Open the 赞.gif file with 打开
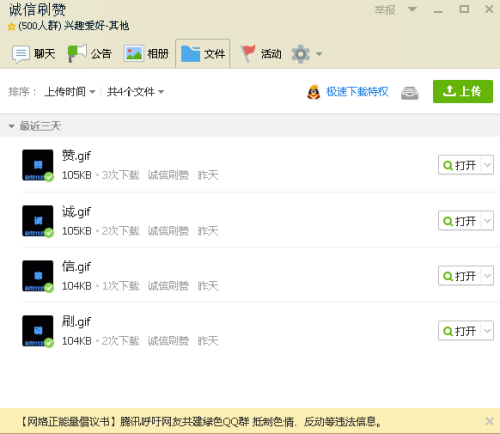The image size is (500, 434). click(459, 165)
